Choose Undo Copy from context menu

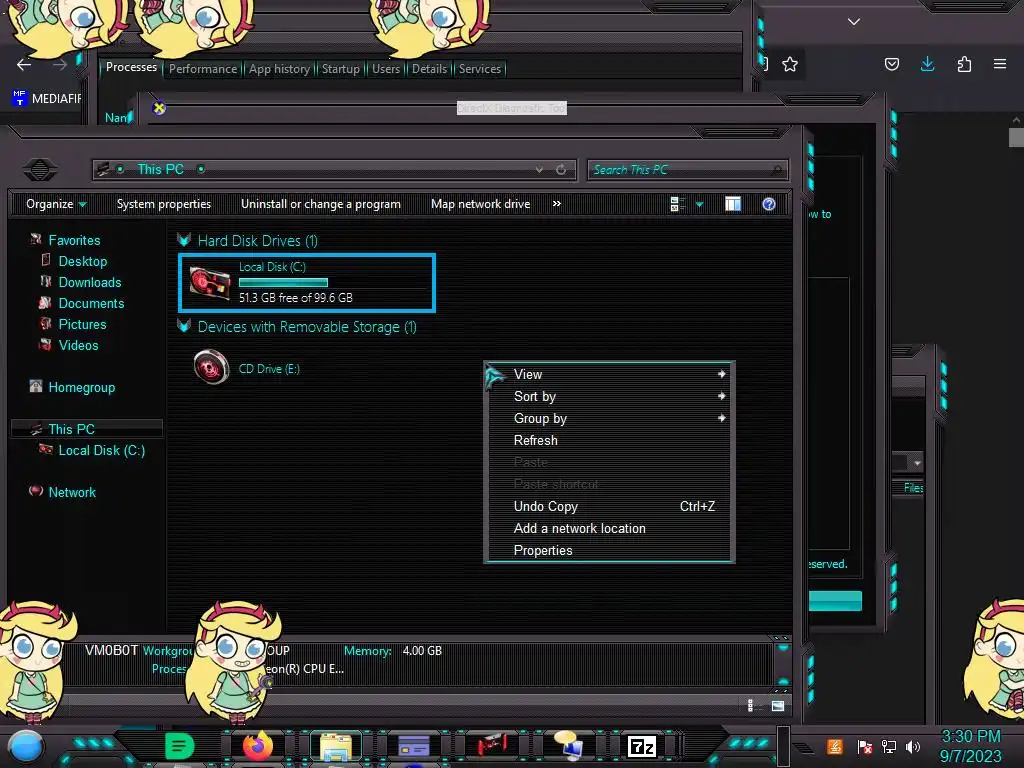pos(609,506)
